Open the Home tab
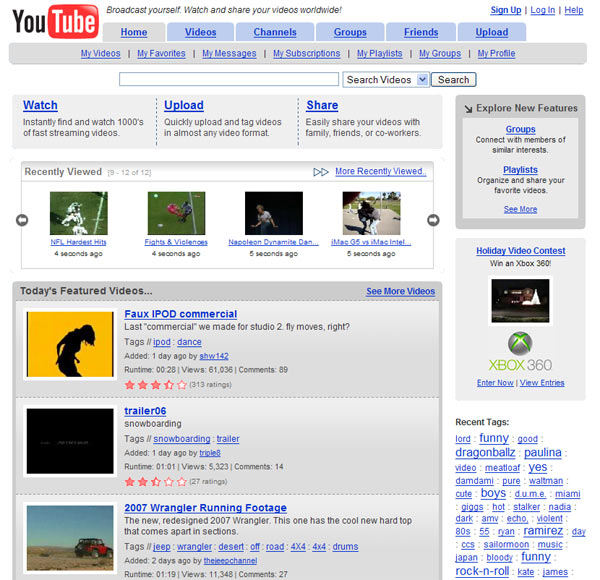Screen dimensions: 600x580 pos(134,32)
